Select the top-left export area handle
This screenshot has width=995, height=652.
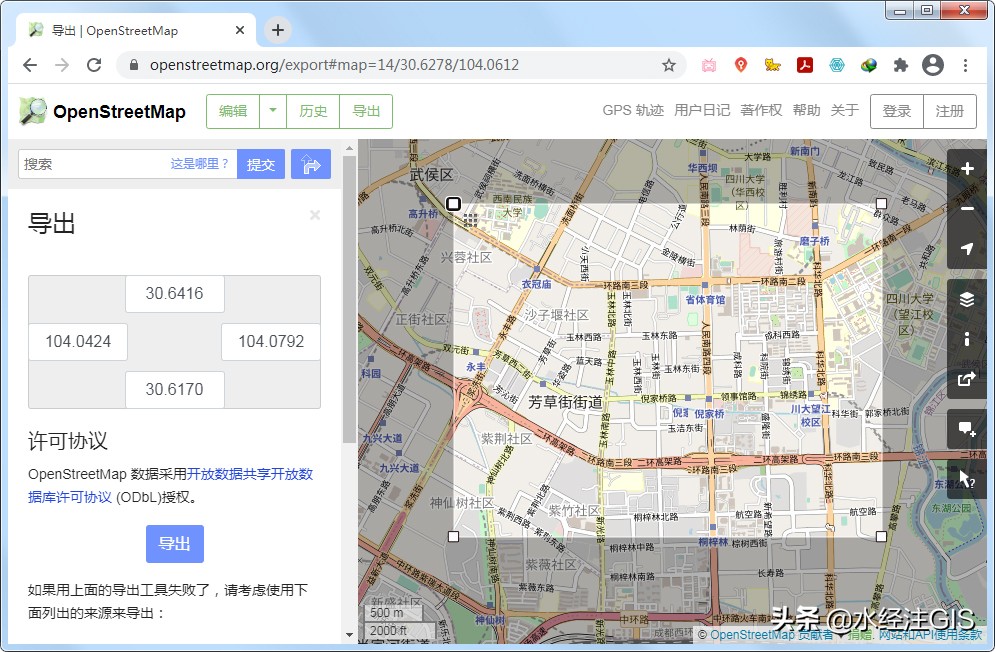[x=453, y=204]
